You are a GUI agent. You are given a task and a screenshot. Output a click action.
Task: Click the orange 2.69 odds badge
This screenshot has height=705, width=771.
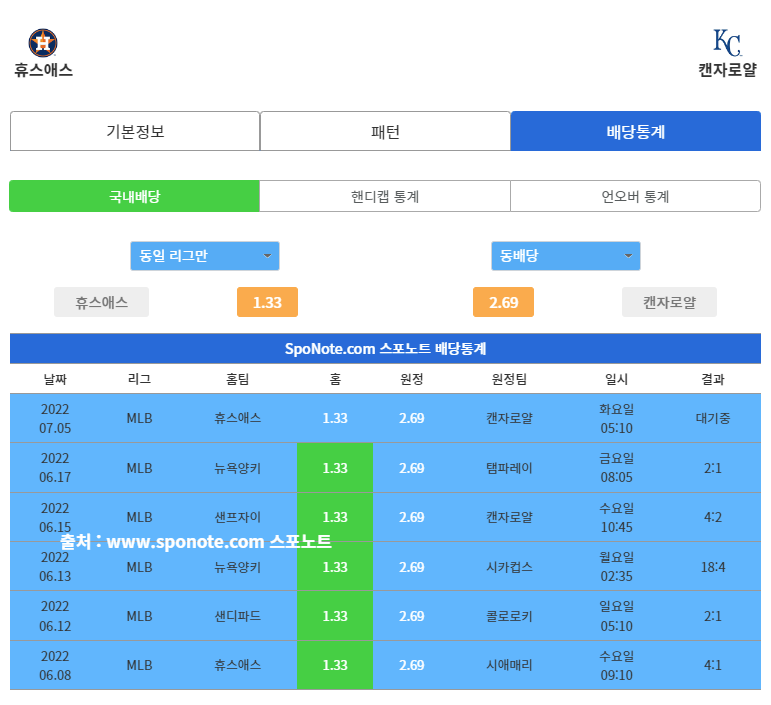[503, 302]
